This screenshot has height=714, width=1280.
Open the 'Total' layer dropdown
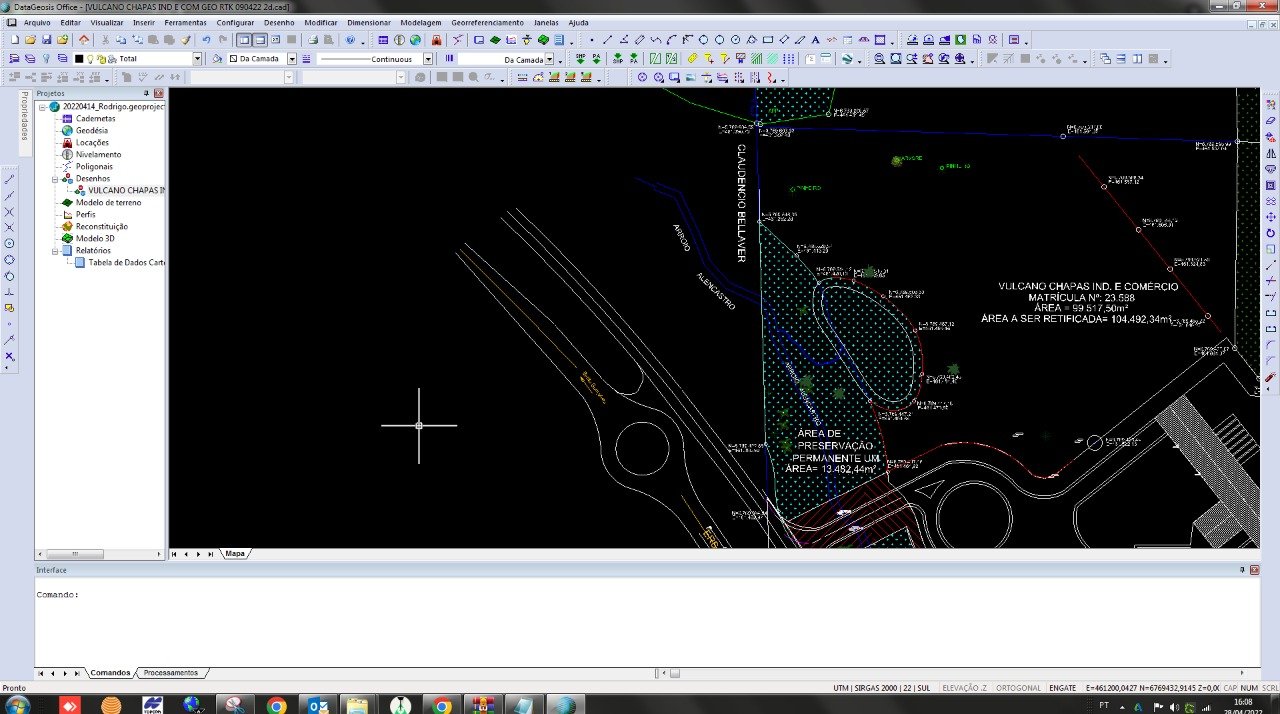(196, 59)
